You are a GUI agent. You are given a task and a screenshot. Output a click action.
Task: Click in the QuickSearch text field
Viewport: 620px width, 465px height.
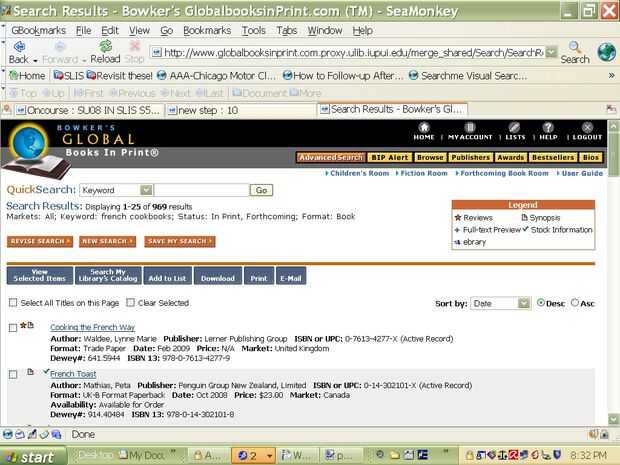click(x=201, y=190)
